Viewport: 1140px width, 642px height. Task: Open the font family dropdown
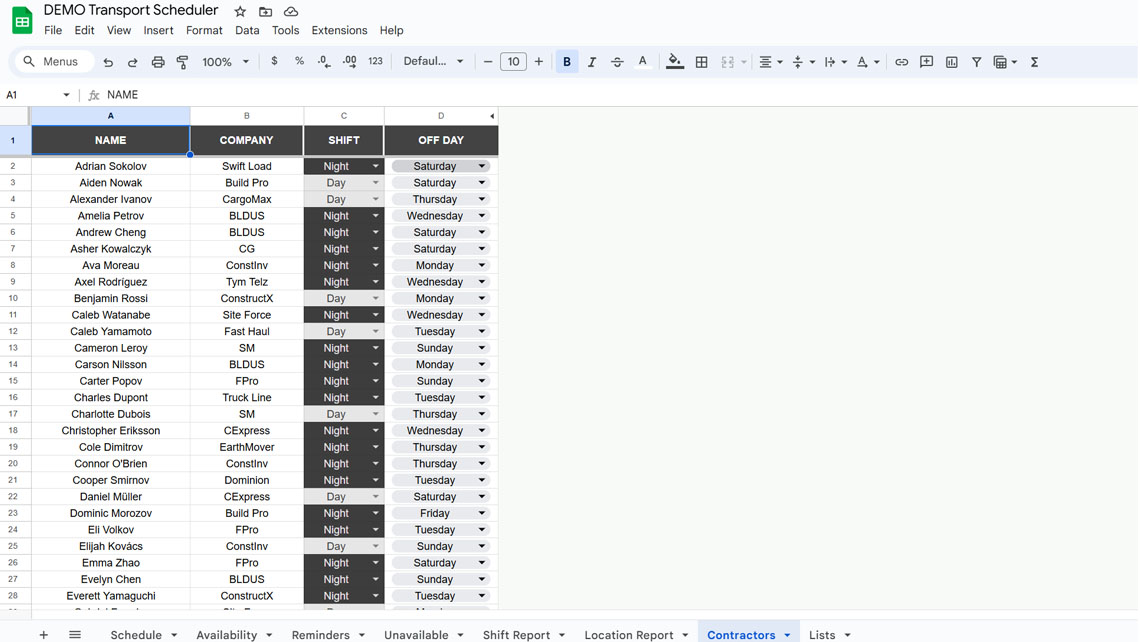pos(433,61)
